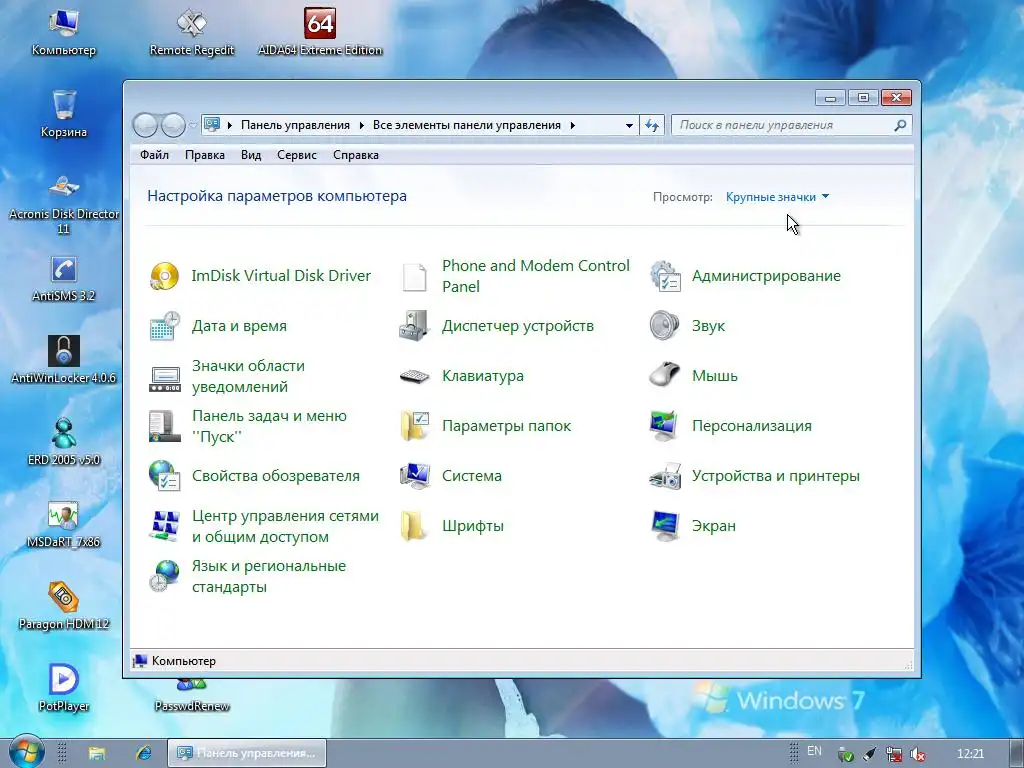
Task: Select the PotPlayer desktop icon
Action: [x=64, y=679]
